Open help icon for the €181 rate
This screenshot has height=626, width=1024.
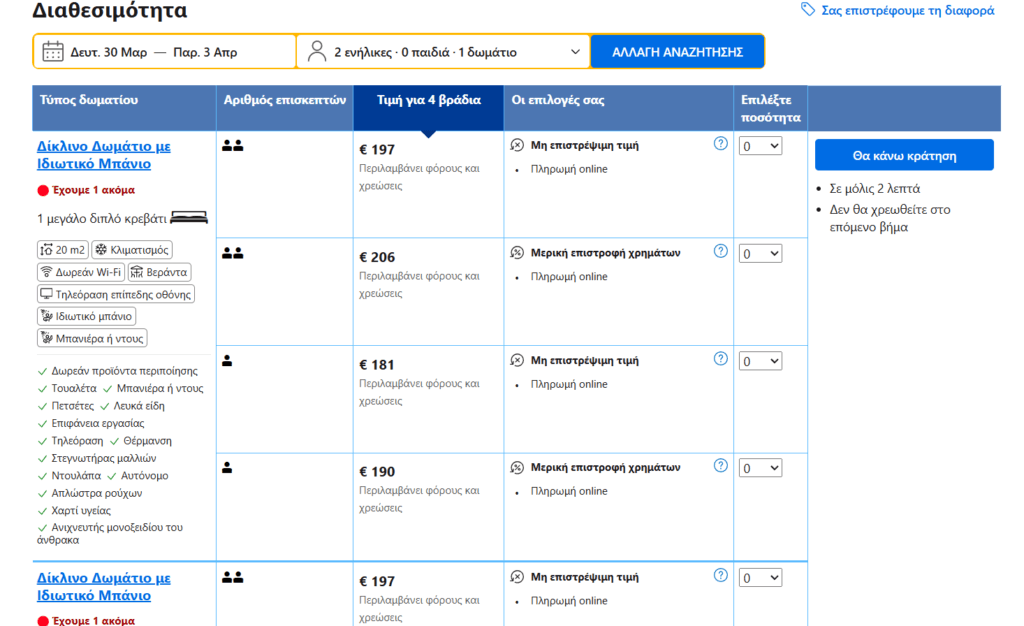coord(720,359)
